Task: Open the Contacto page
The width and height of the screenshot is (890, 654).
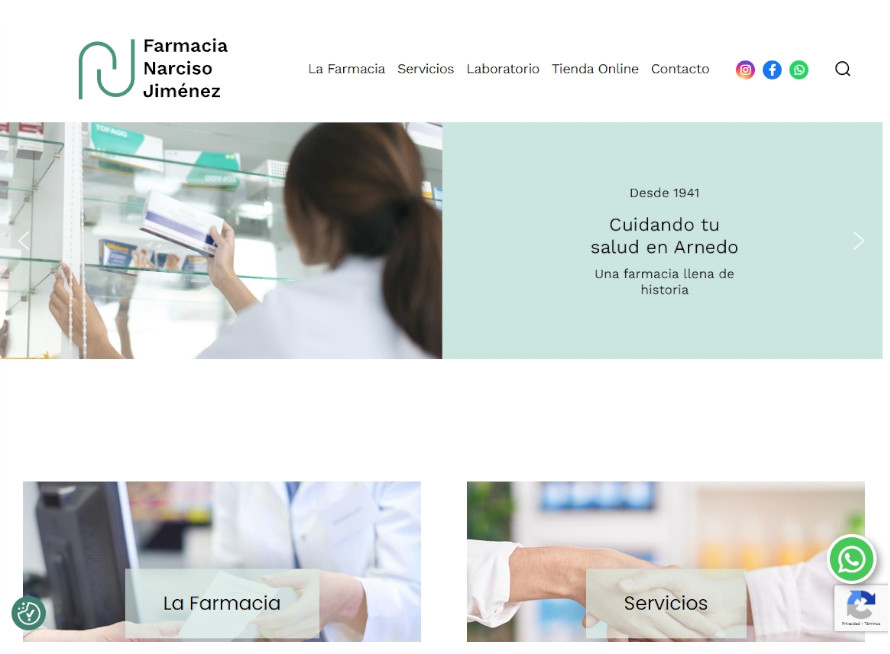Action: click(x=680, y=69)
